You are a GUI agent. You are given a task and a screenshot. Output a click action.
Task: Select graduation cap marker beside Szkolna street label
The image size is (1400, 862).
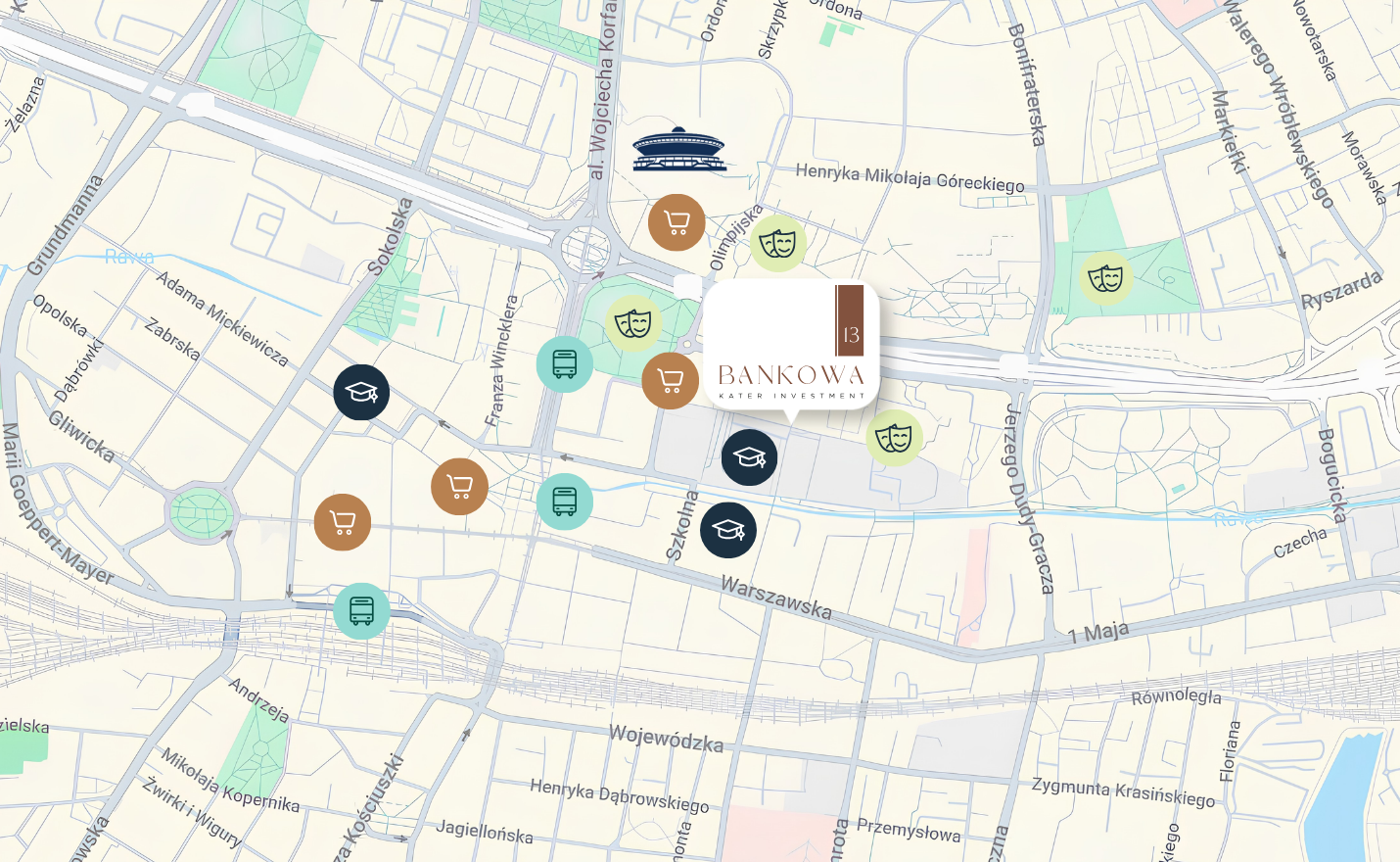728,530
